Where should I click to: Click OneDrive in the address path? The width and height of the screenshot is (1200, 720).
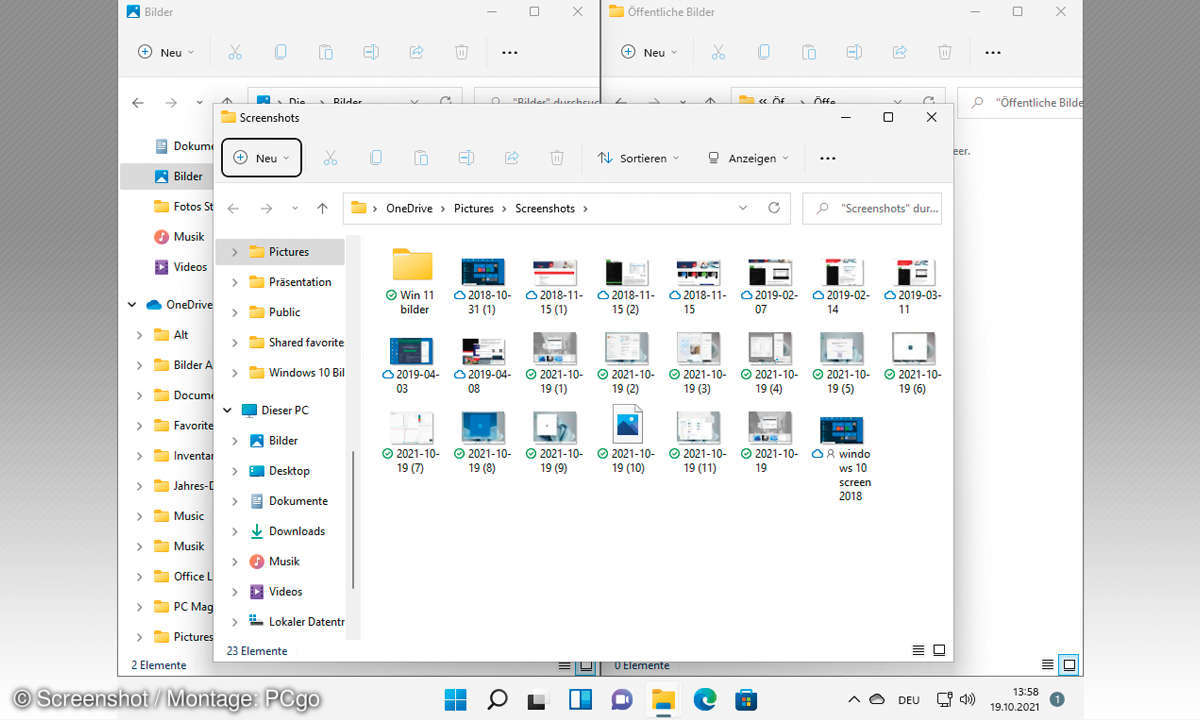pos(409,209)
